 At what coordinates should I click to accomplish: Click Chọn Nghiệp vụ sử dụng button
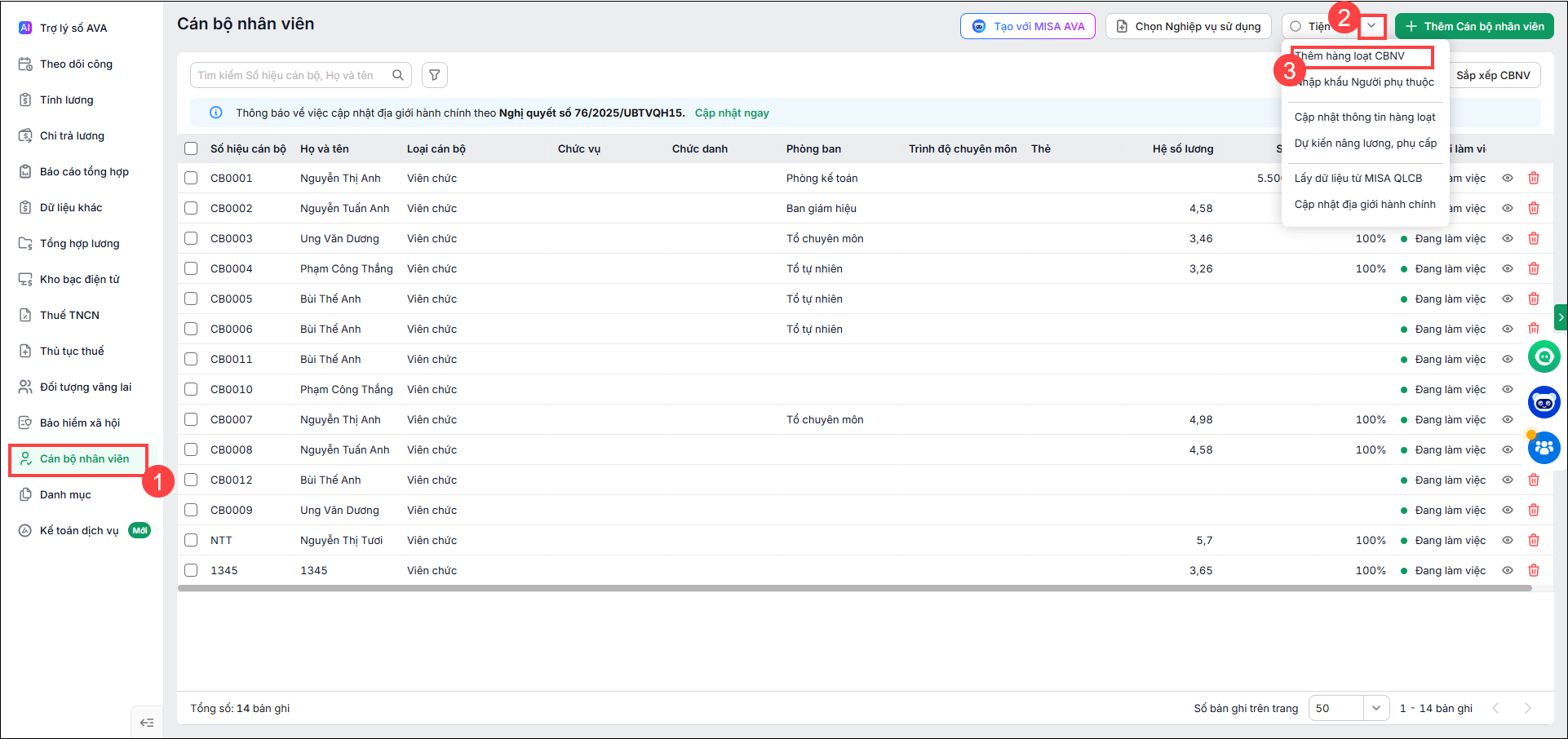click(1189, 26)
